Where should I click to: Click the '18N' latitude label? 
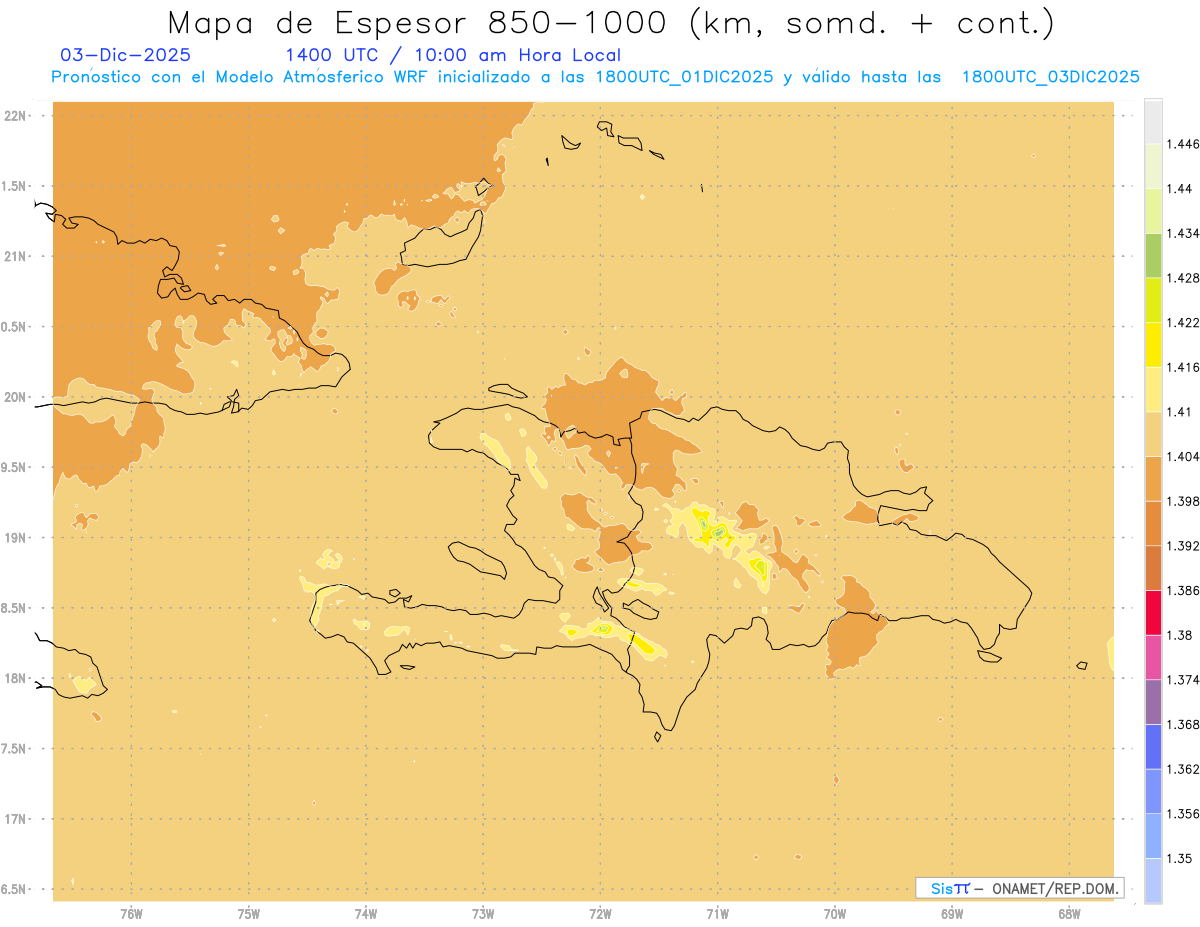[x=16, y=679]
